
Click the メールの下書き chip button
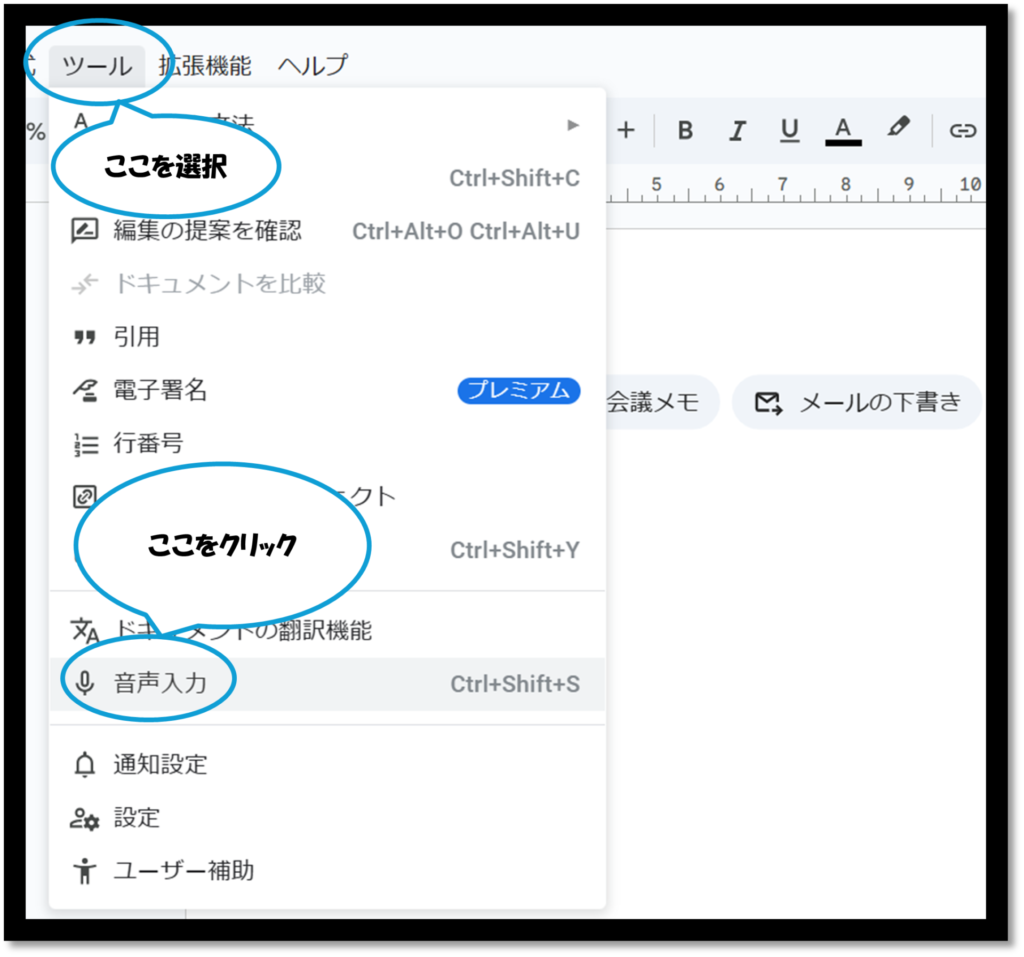(x=857, y=403)
